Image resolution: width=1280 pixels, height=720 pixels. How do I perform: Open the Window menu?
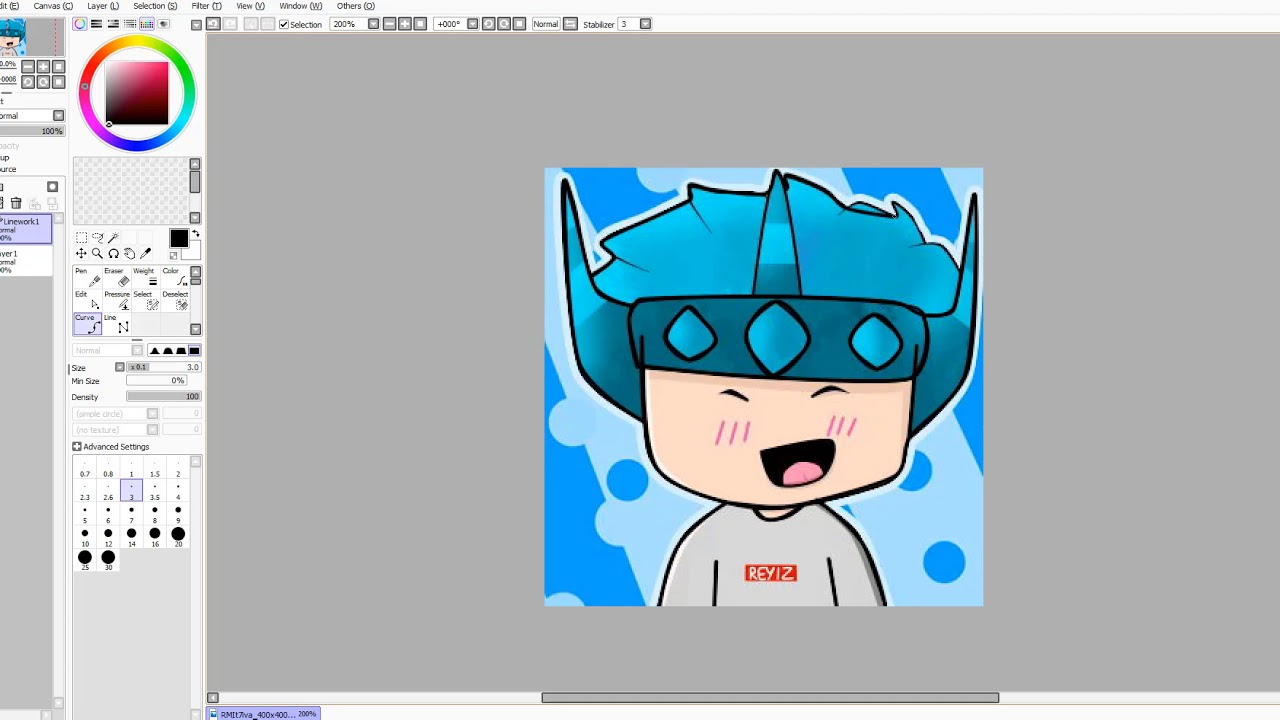[300, 6]
